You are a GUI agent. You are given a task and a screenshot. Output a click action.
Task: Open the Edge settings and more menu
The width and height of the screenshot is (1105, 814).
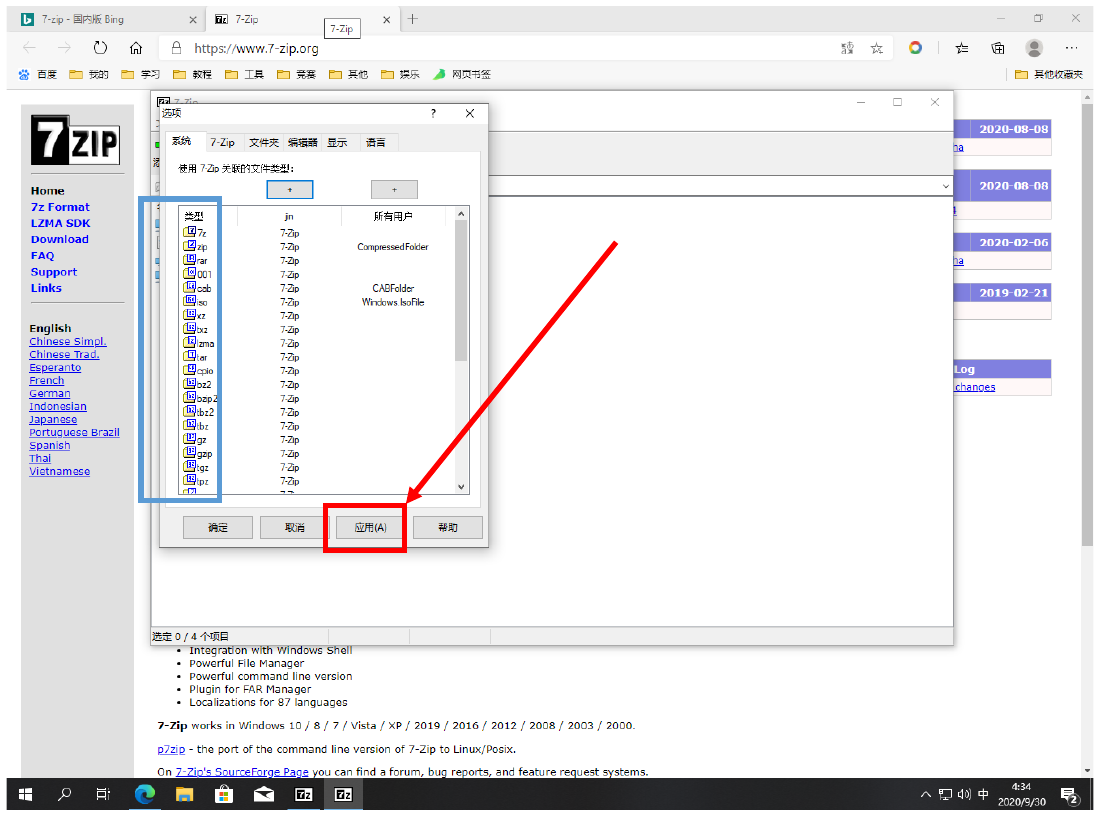(1071, 48)
